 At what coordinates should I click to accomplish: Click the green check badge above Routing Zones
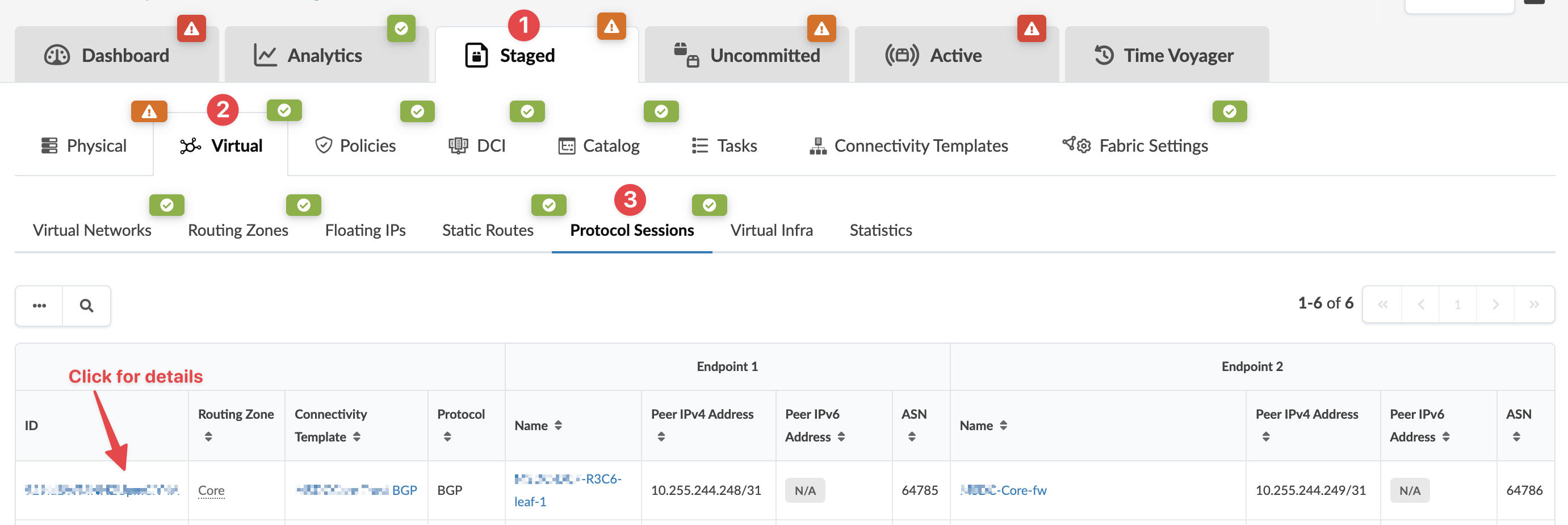[303, 205]
